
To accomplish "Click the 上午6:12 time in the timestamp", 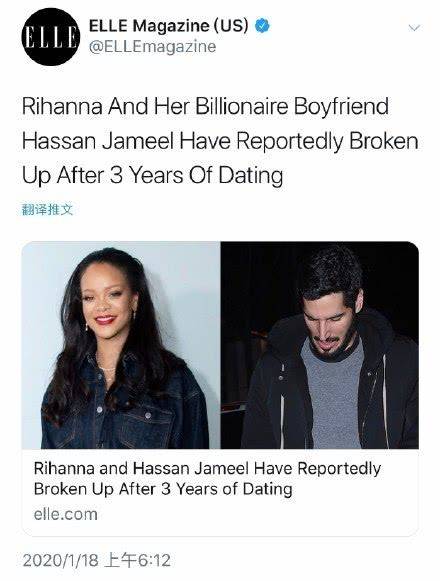I will click(x=138, y=560).
